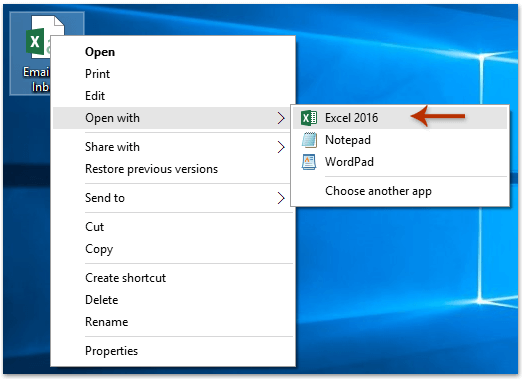Click Create shortcut
This screenshot has width=524, height=379.
tap(173, 278)
